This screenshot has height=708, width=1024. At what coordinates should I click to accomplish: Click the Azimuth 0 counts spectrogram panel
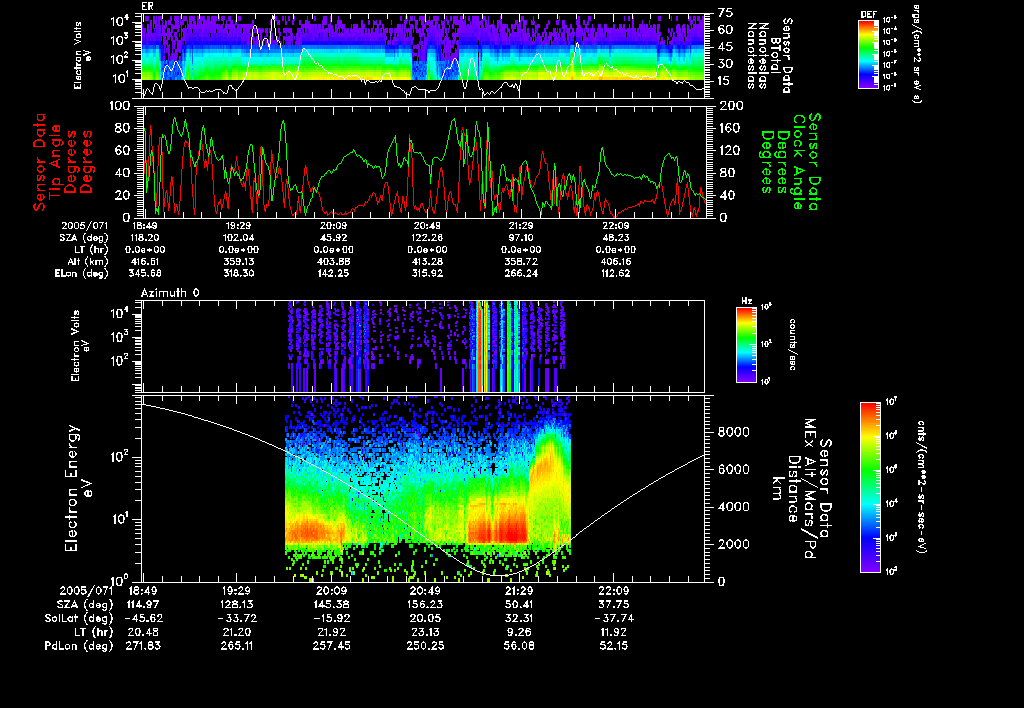point(424,346)
